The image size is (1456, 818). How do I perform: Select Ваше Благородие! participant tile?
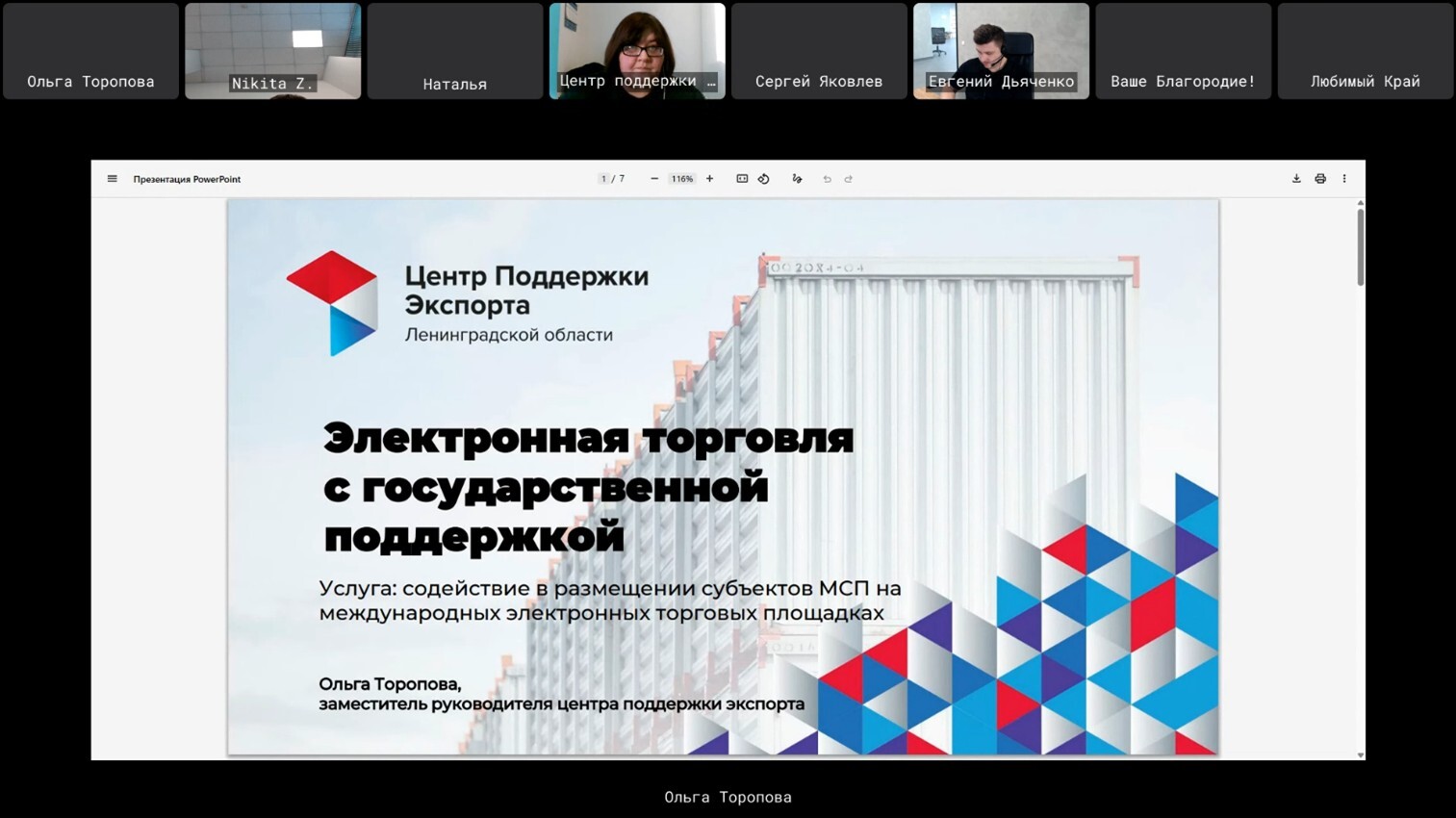(1184, 51)
